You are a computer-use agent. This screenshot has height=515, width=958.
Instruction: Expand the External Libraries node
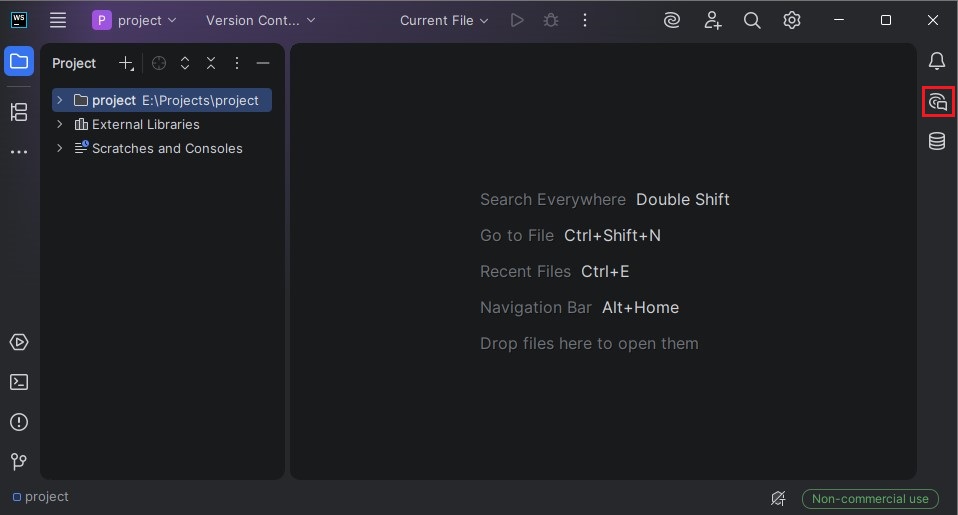coord(60,124)
